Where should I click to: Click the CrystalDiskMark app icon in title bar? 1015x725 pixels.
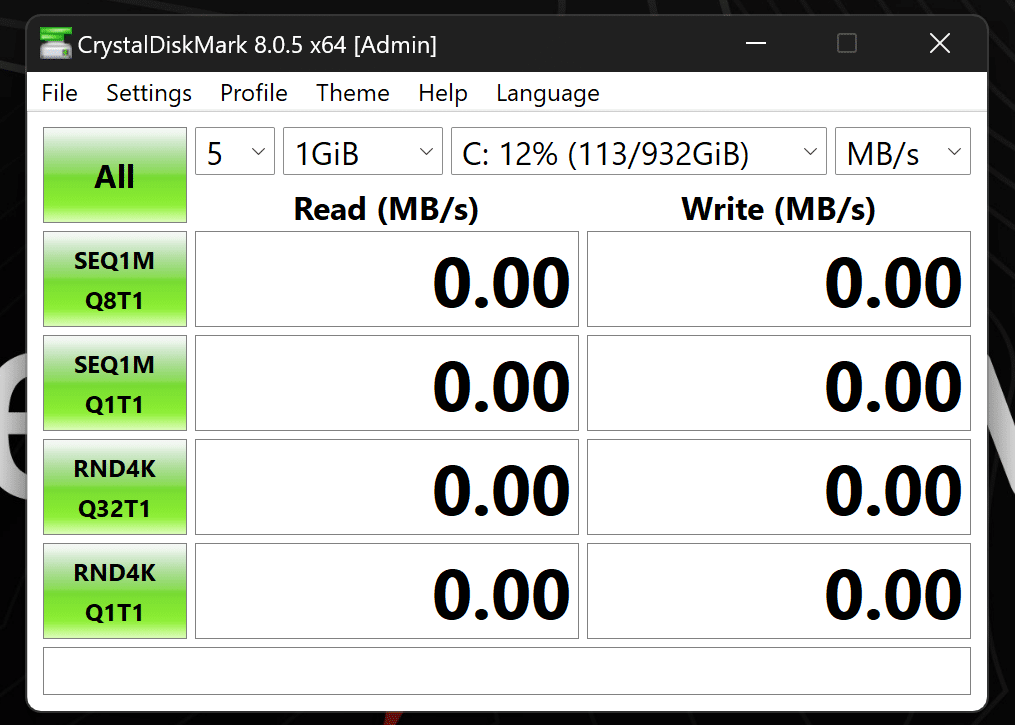(x=55, y=43)
